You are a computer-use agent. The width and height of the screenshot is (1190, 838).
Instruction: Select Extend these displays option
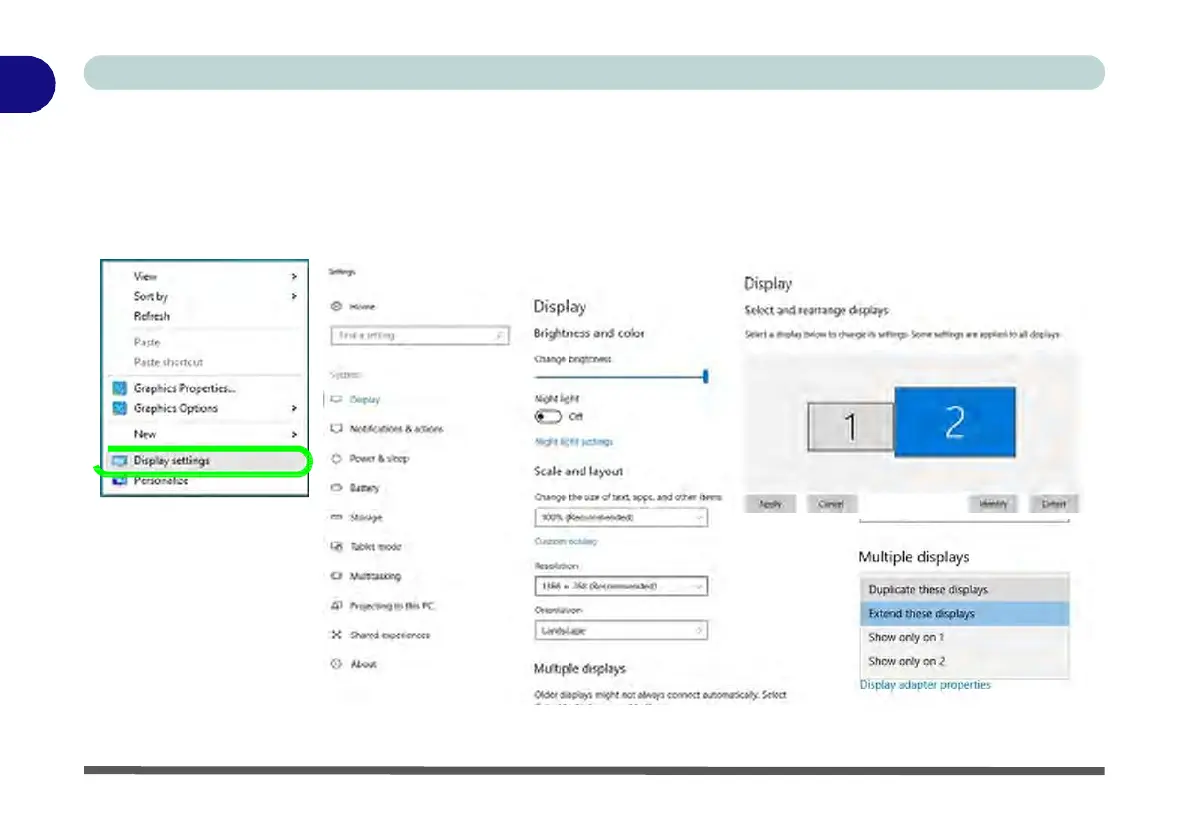(964, 613)
